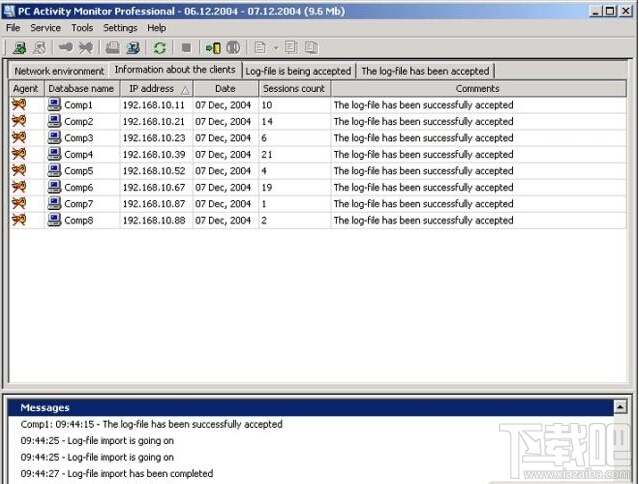The image size is (639, 484).
Task: Click the agent icon in the Comp2 row
Action: pyautogui.click(x=19, y=121)
